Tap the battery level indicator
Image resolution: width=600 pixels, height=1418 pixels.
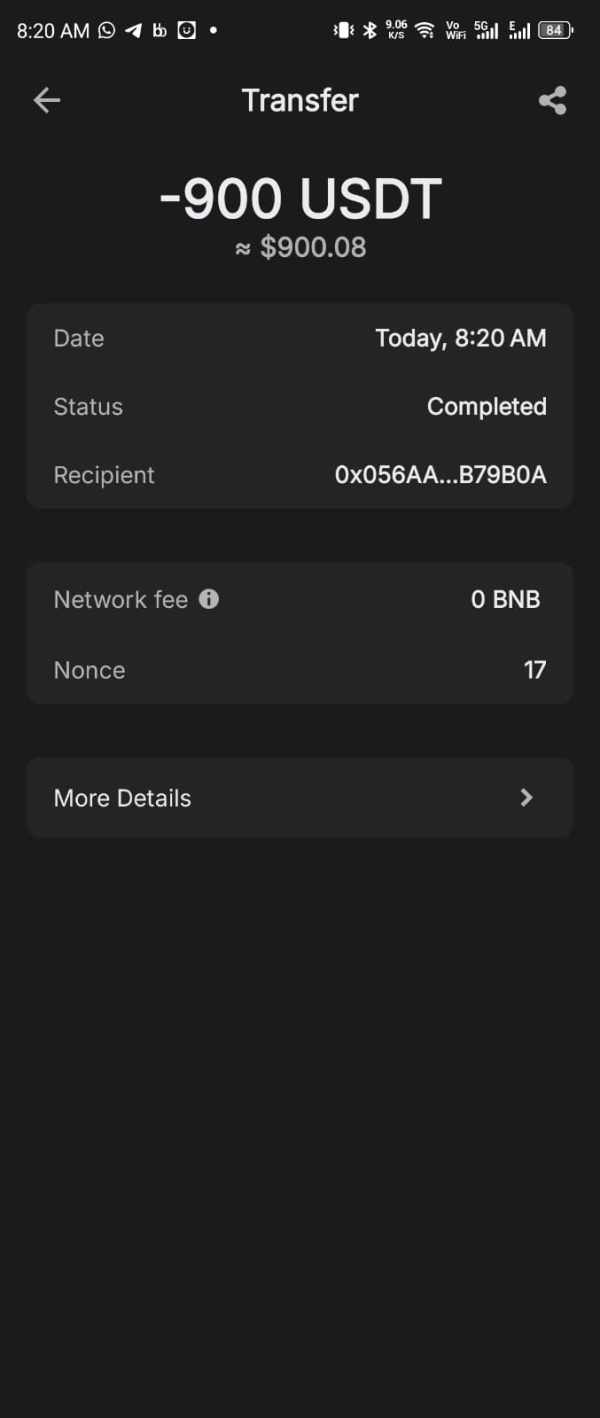click(554, 30)
